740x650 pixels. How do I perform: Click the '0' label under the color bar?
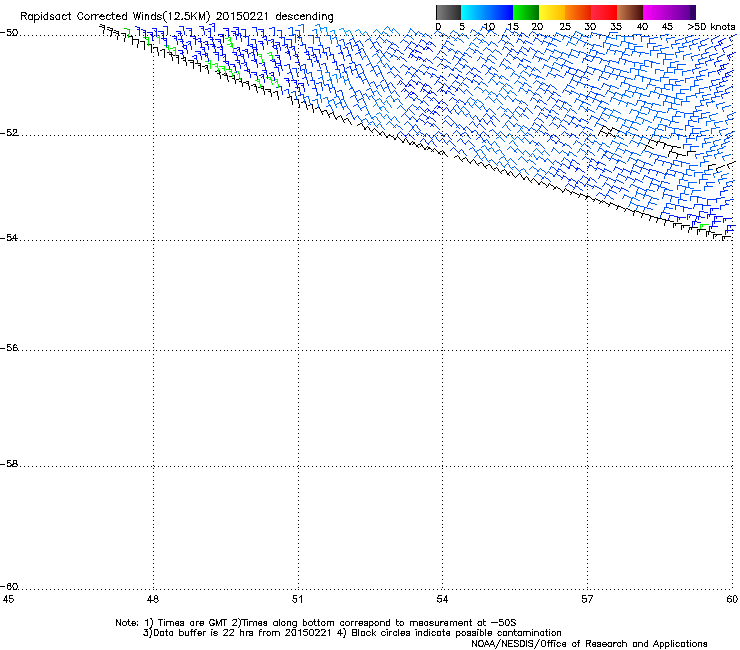[438, 27]
